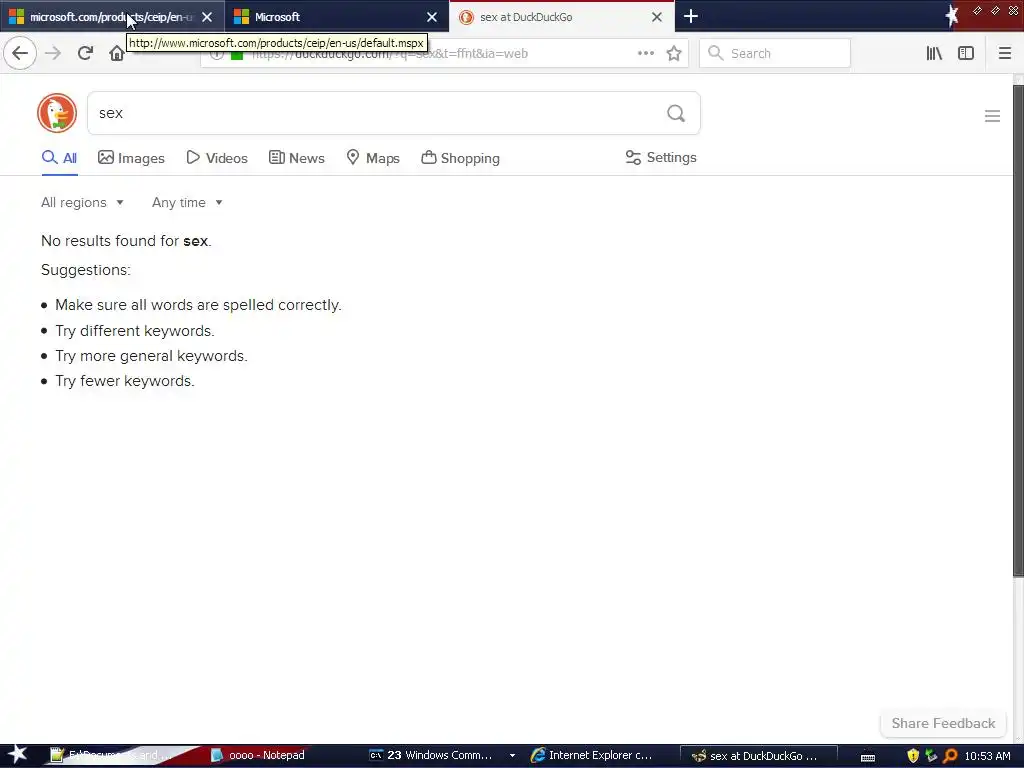Switch to Videos results
This screenshot has height=768, width=1024.
pos(217,158)
